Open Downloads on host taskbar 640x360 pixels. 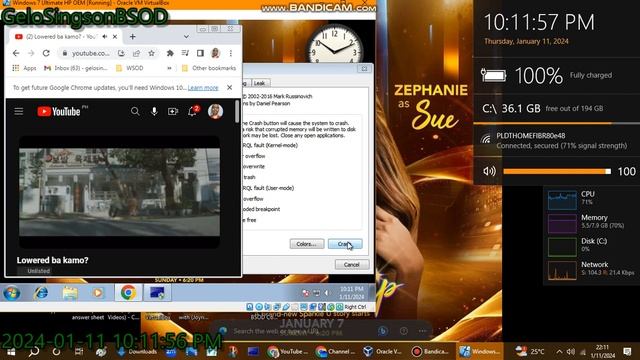[x=137, y=351]
